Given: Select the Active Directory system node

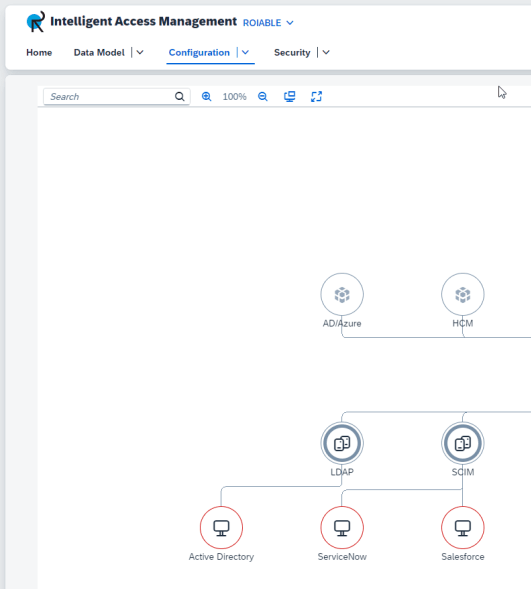Looking at the screenshot, I should [221, 528].
